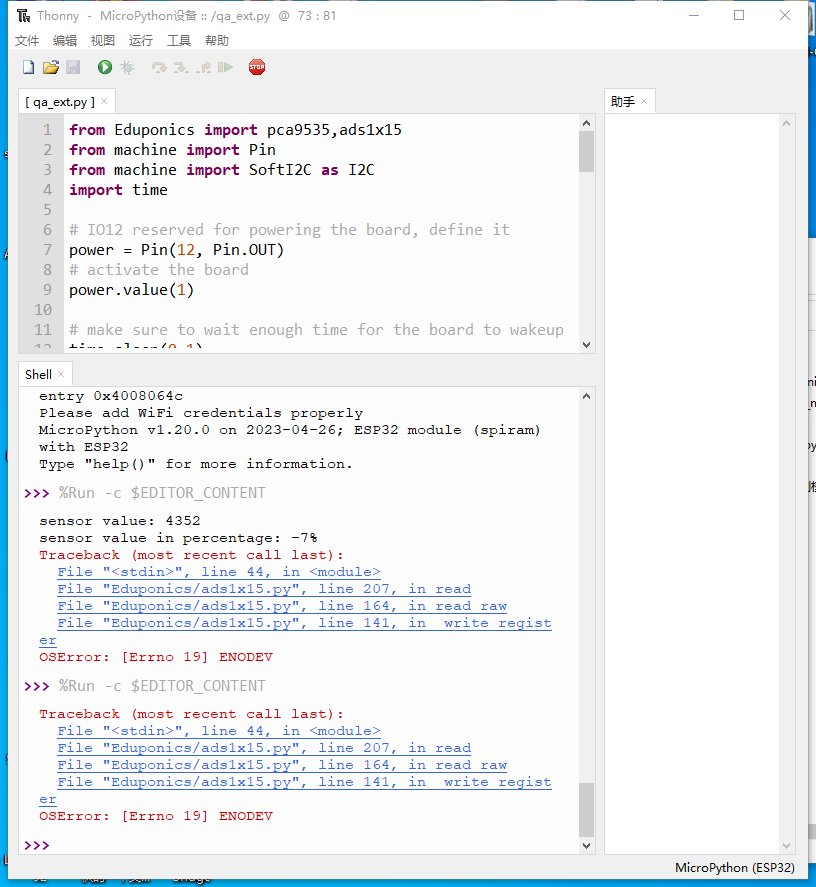Click code line 'power.value(1)'
This screenshot has width=816, height=887.
131,290
